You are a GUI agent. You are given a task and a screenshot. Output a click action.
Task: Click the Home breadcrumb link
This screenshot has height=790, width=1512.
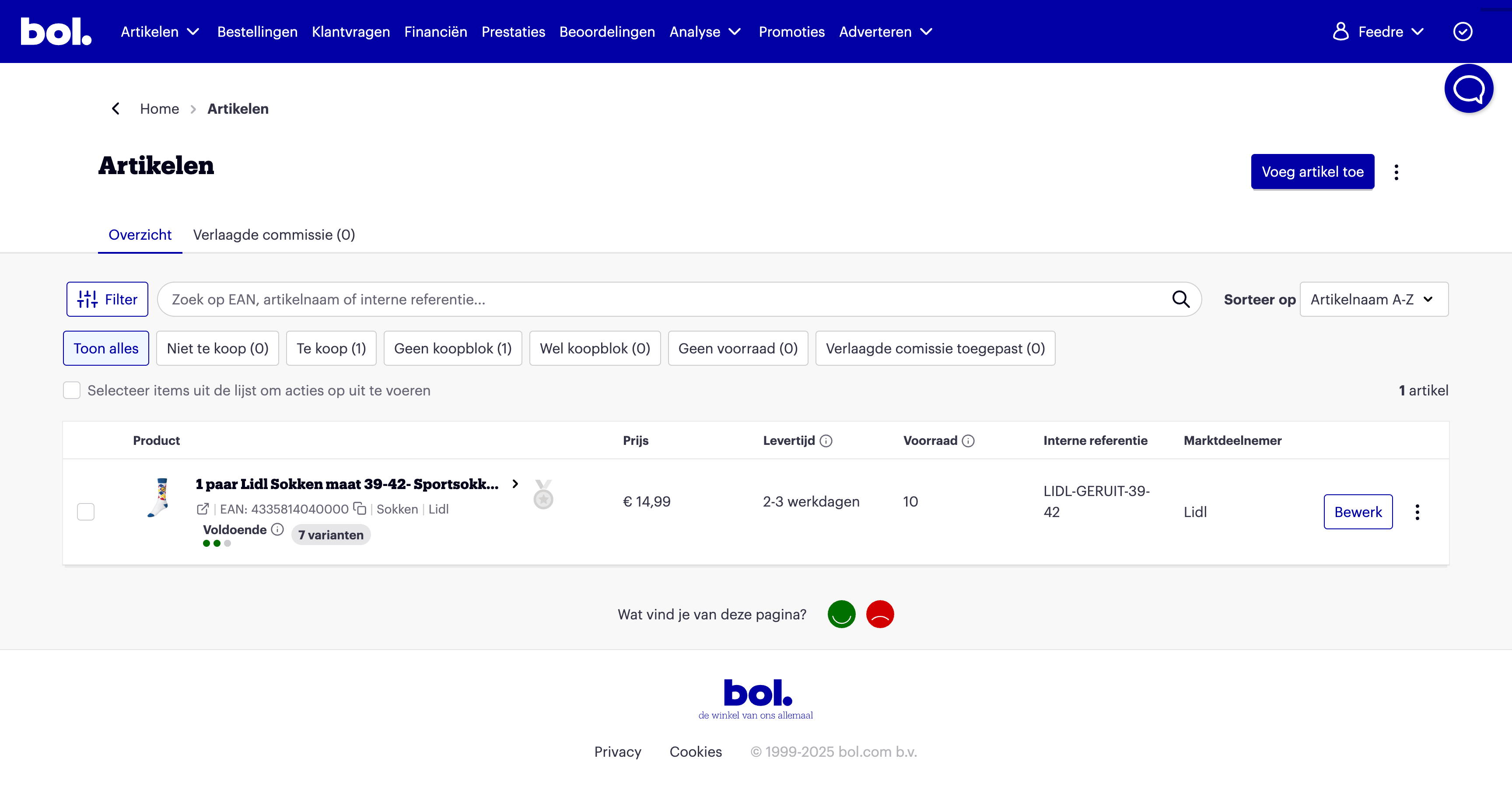(x=159, y=108)
